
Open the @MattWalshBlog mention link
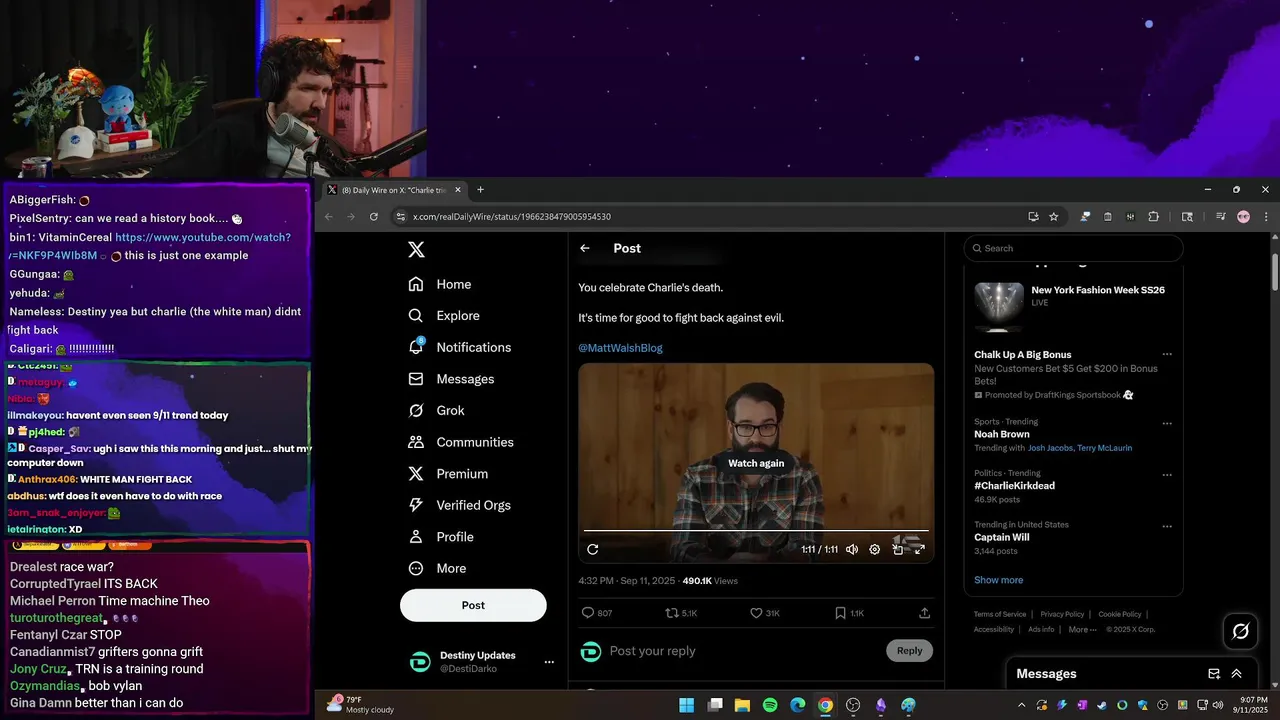click(x=620, y=348)
